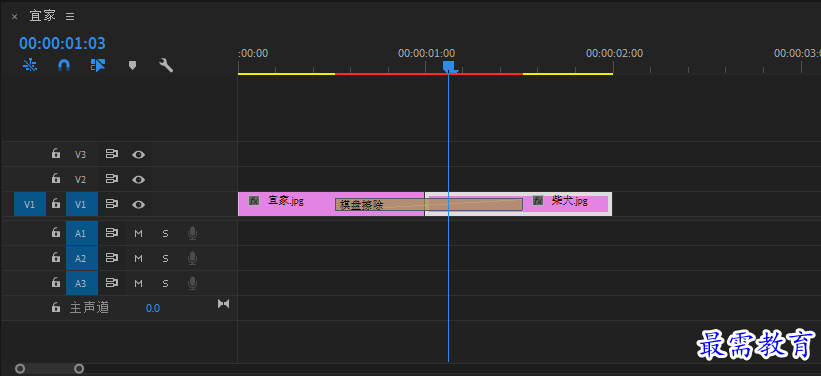Solo the A1 audio track

click(x=165, y=234)
